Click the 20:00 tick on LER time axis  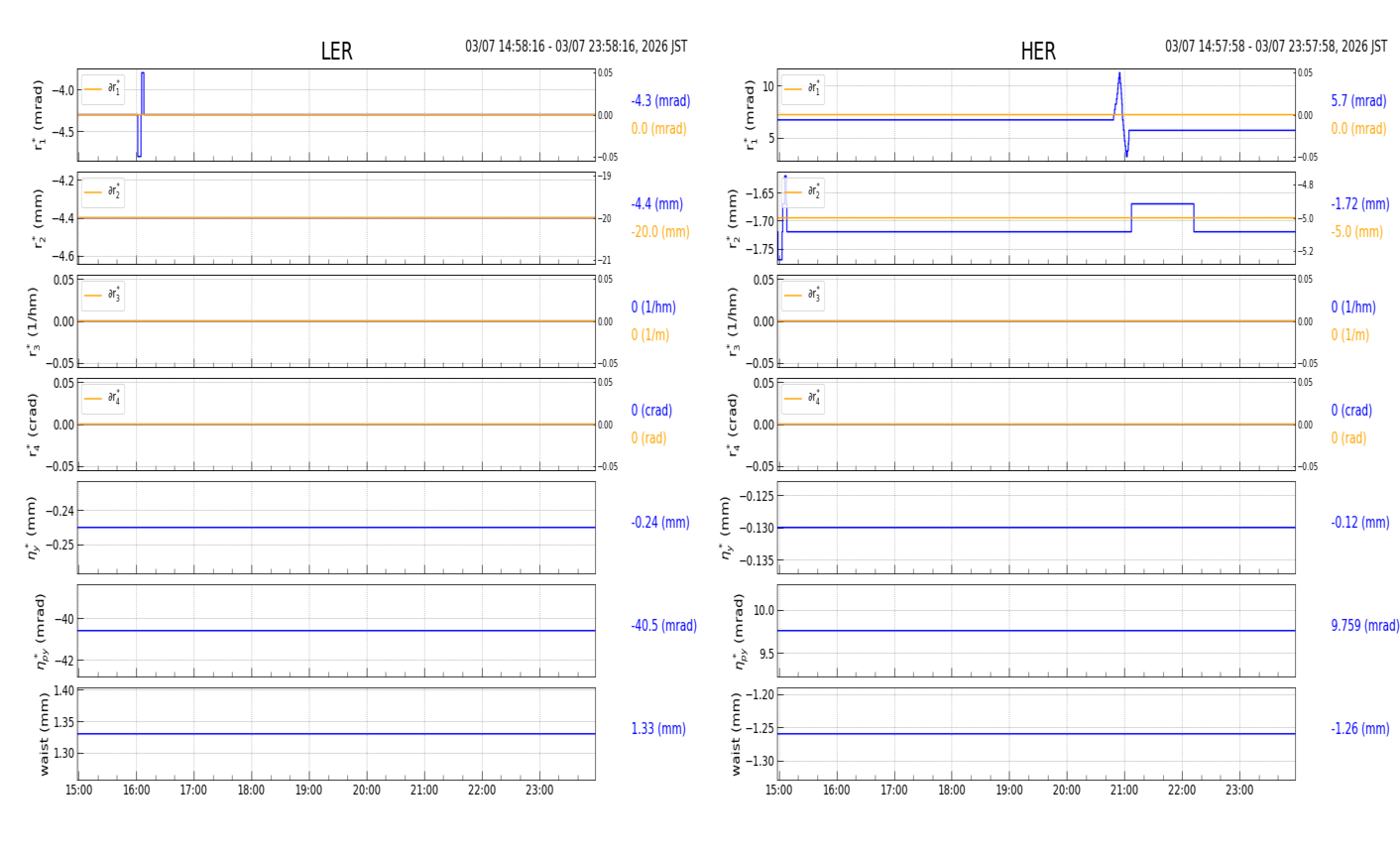click(x=367, y=791)
